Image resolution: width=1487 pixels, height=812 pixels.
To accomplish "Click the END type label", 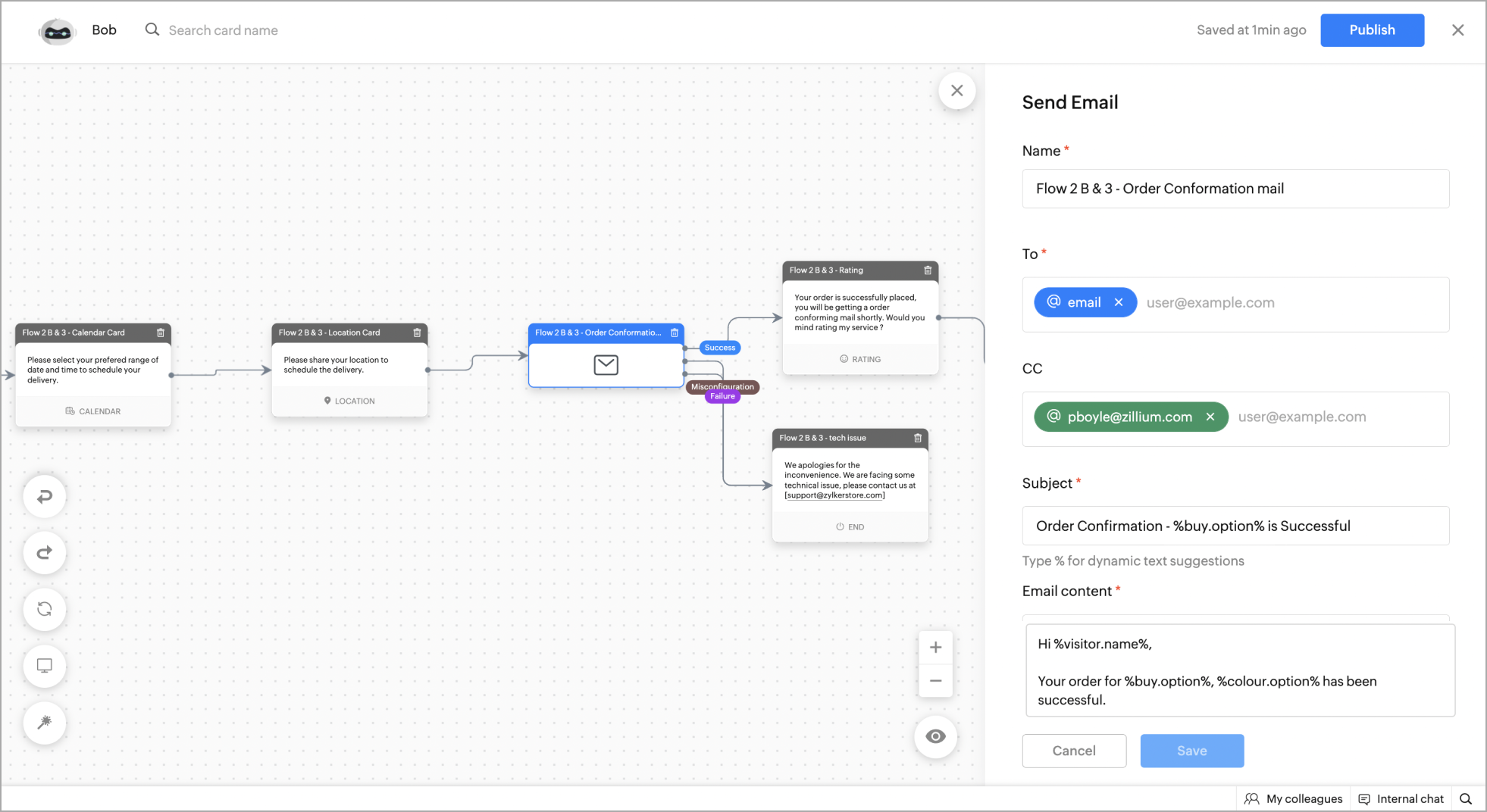I will [850, 526].
